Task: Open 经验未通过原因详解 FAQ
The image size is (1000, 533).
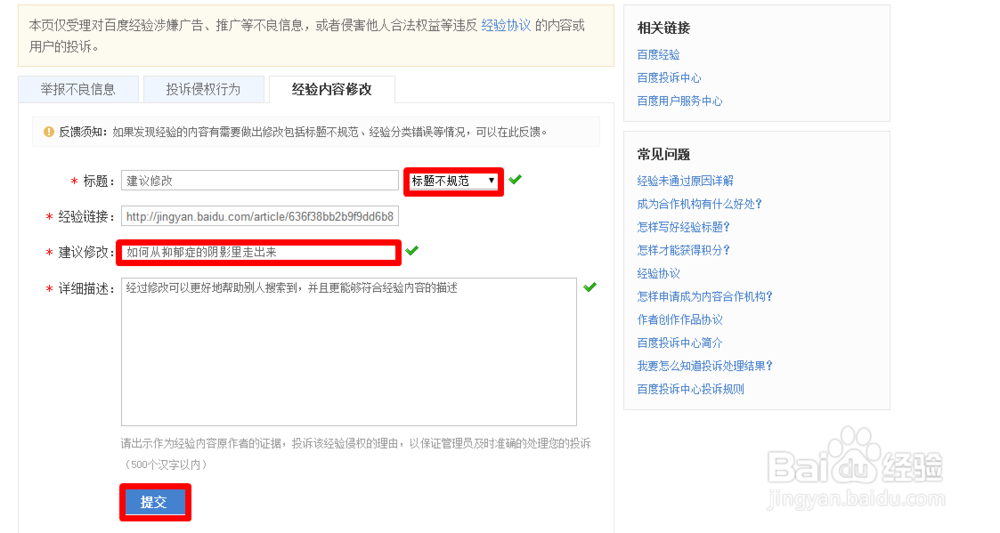Action: (x=685, y=181)
